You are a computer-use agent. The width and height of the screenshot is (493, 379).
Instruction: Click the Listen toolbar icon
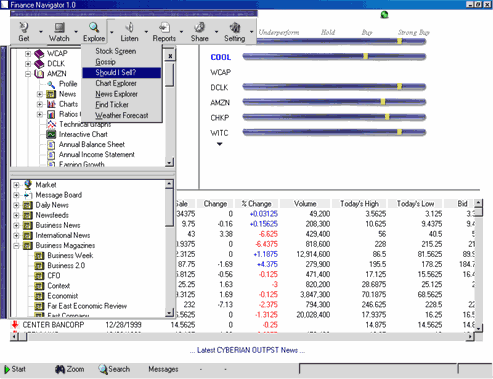tap(130, 27)
